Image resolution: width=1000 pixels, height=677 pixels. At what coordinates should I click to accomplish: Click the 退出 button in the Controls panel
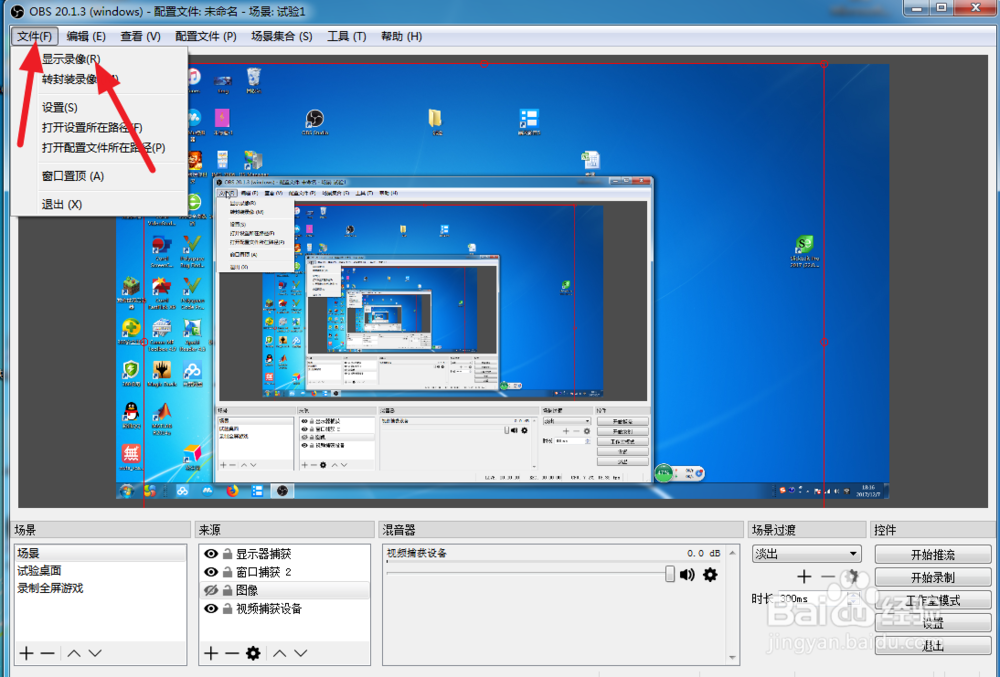coord(933,646)
